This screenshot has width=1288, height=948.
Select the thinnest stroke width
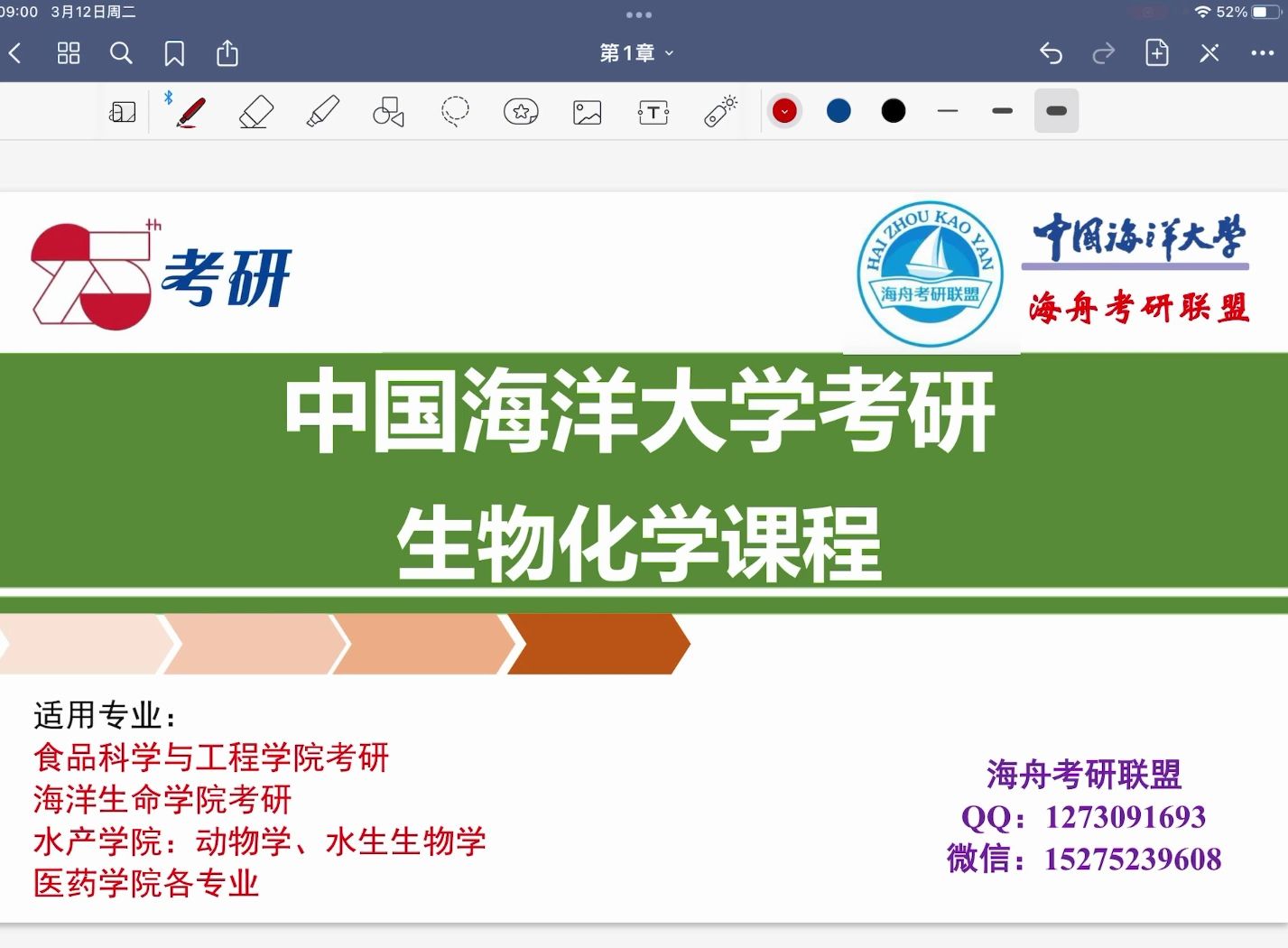click(x=948, y=111)
